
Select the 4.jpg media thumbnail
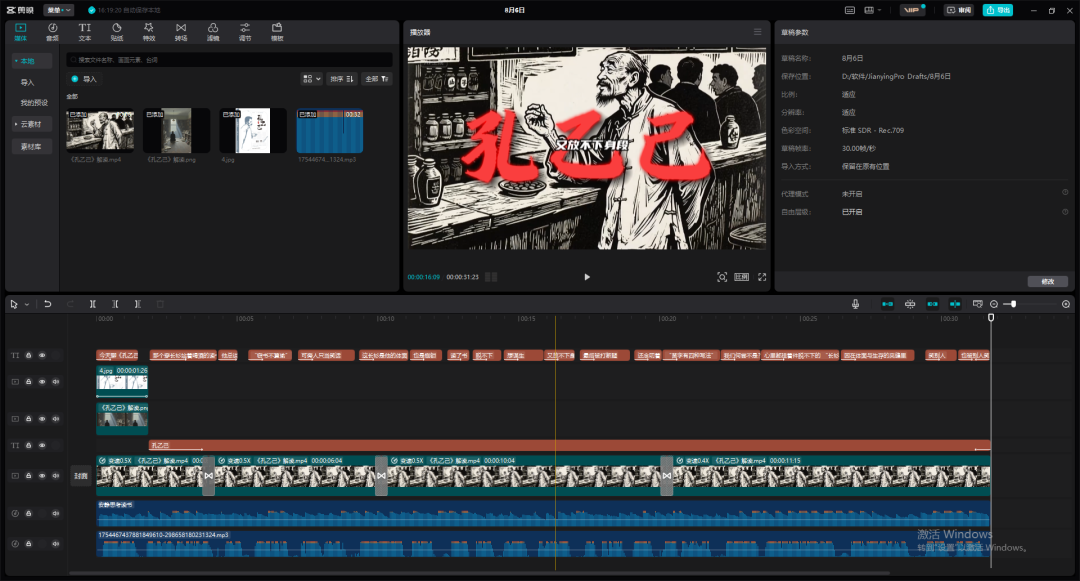pos(253,130)
